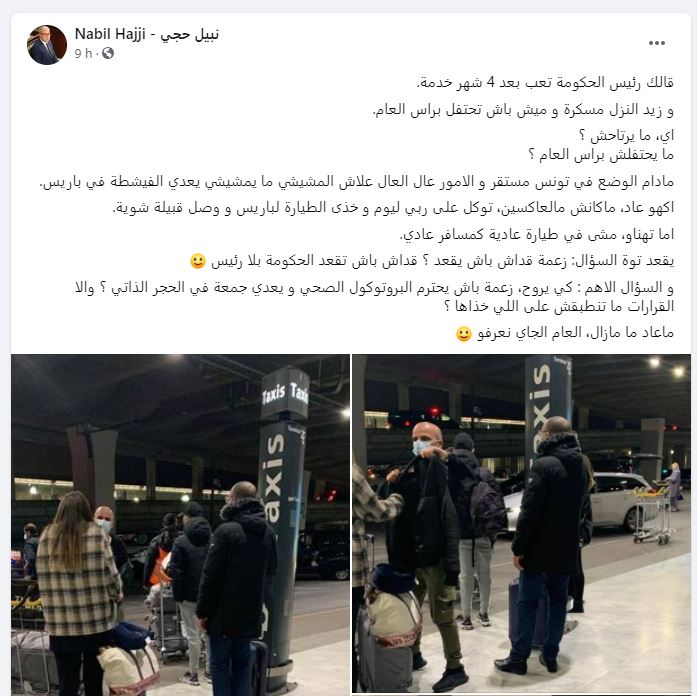Click the line "ما يحتفلش براس العام ؟"
Screen dimensions: 697x696
pyautogui.click(x=601, y=155)
